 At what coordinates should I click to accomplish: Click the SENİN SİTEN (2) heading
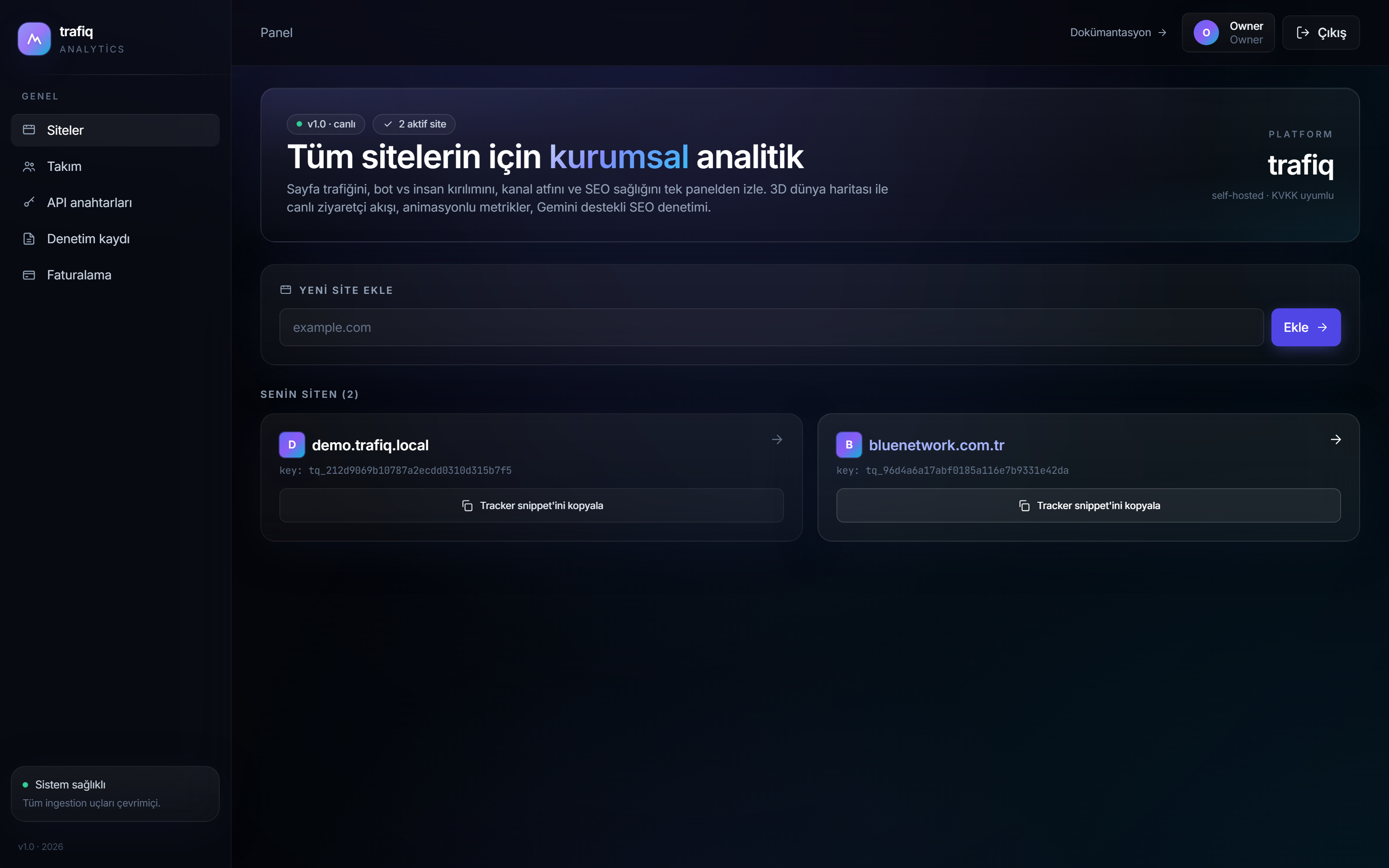pos(309,394)
